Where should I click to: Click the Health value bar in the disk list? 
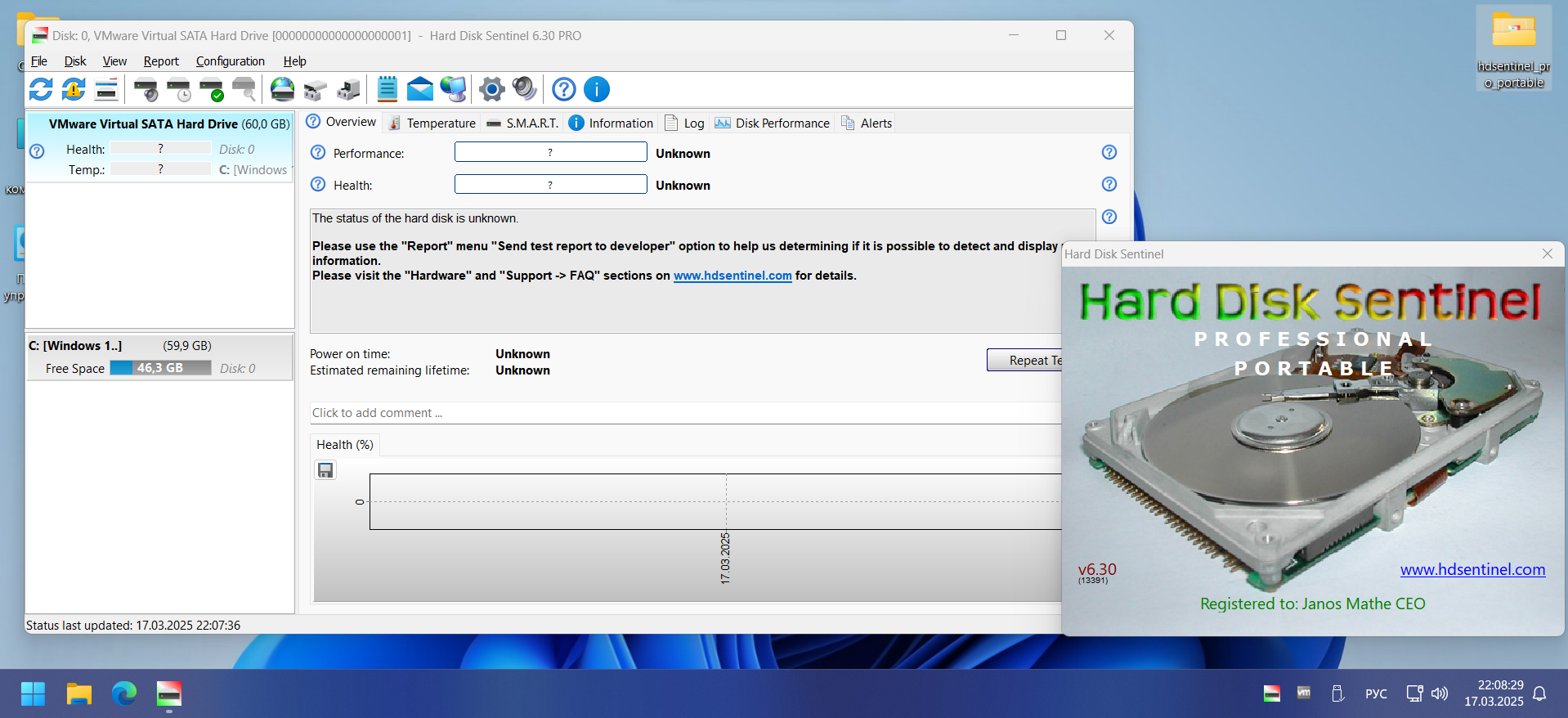160,148
